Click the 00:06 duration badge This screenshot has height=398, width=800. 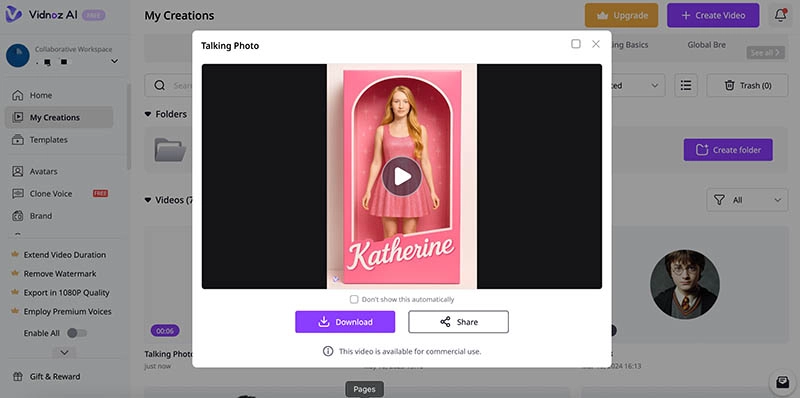(x=165, y=331)
